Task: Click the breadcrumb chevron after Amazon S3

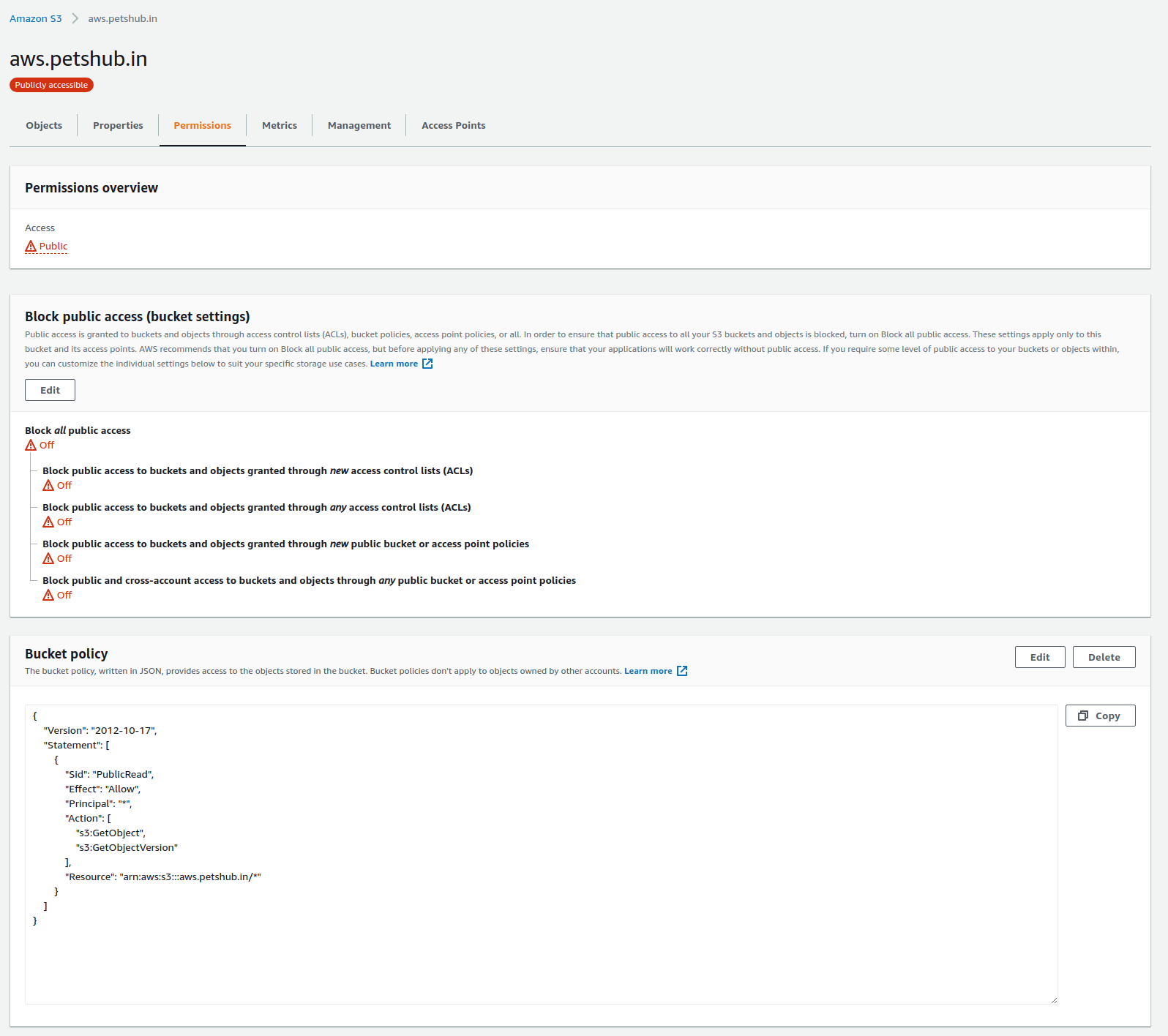Action: 75,18
